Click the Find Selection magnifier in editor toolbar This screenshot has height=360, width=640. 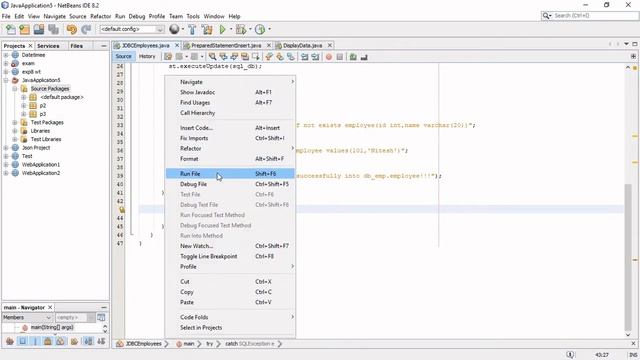[212, 57]
